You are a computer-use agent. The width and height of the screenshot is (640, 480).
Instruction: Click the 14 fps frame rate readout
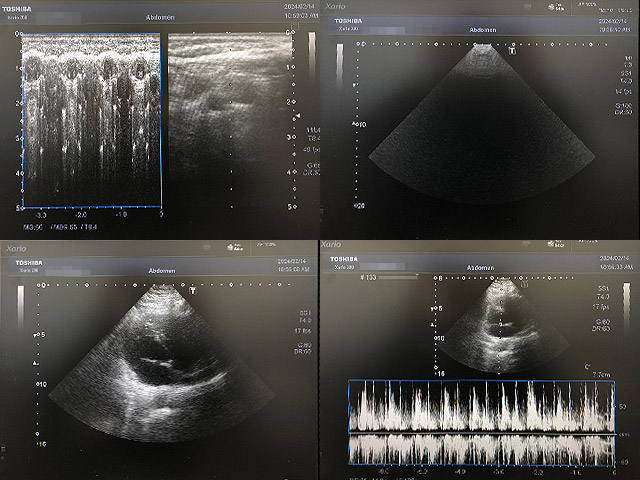[623, 91]
